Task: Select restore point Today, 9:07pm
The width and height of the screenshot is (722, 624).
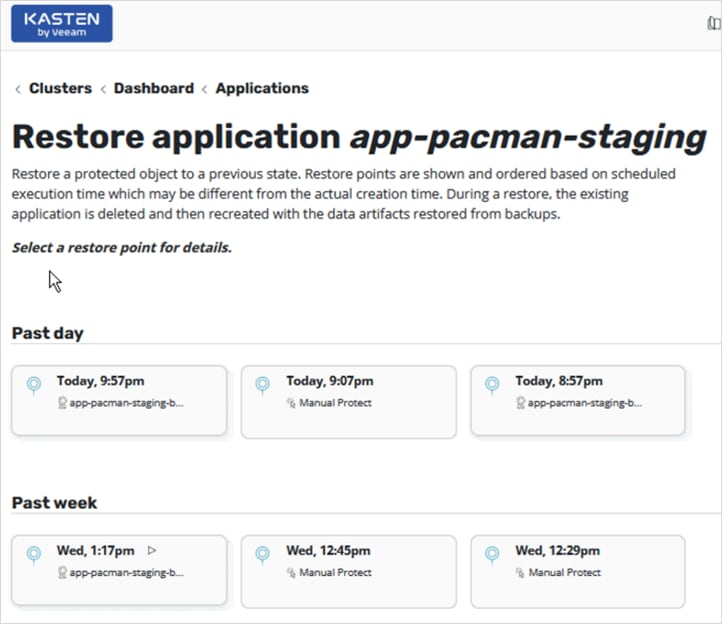Action: (349, 402)
